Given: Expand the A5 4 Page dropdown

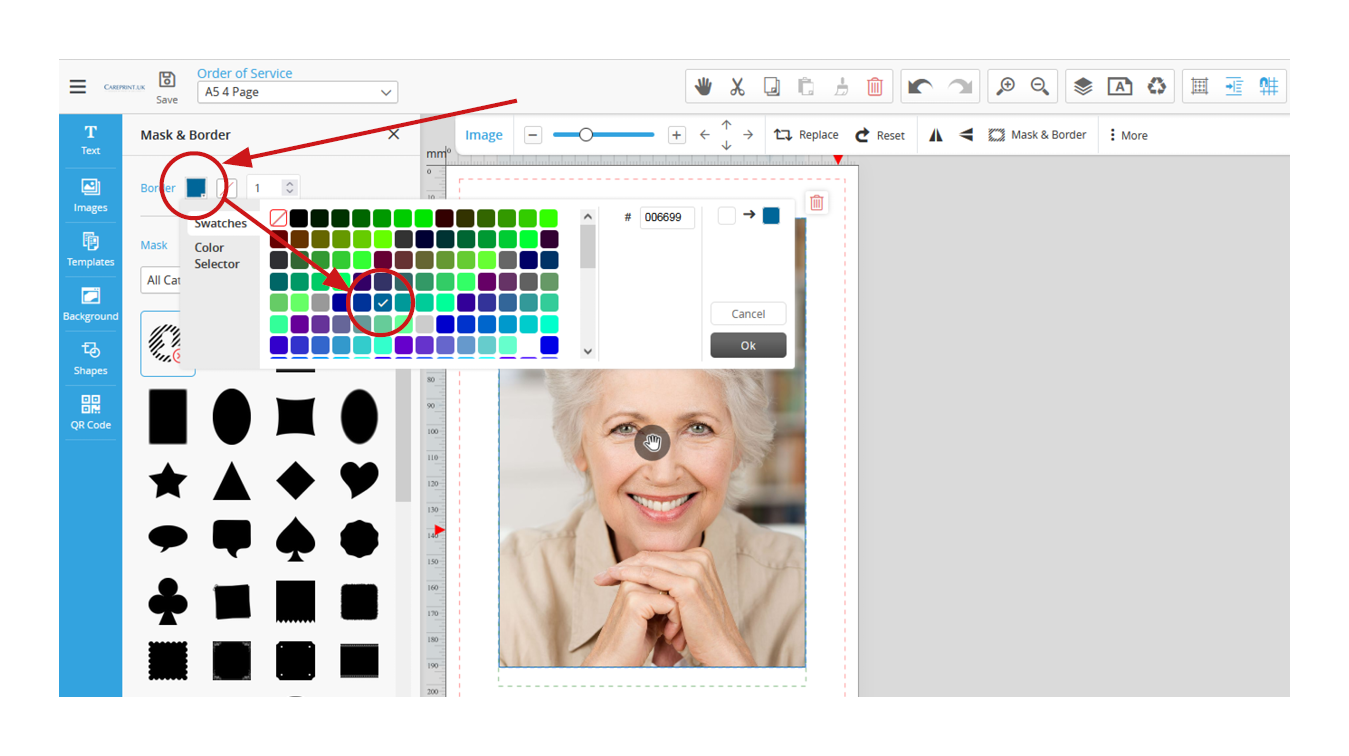Looking at the screenshot, I should 297,93.
